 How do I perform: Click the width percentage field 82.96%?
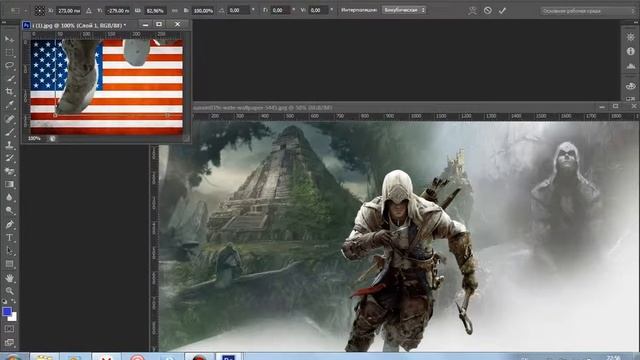155,11
